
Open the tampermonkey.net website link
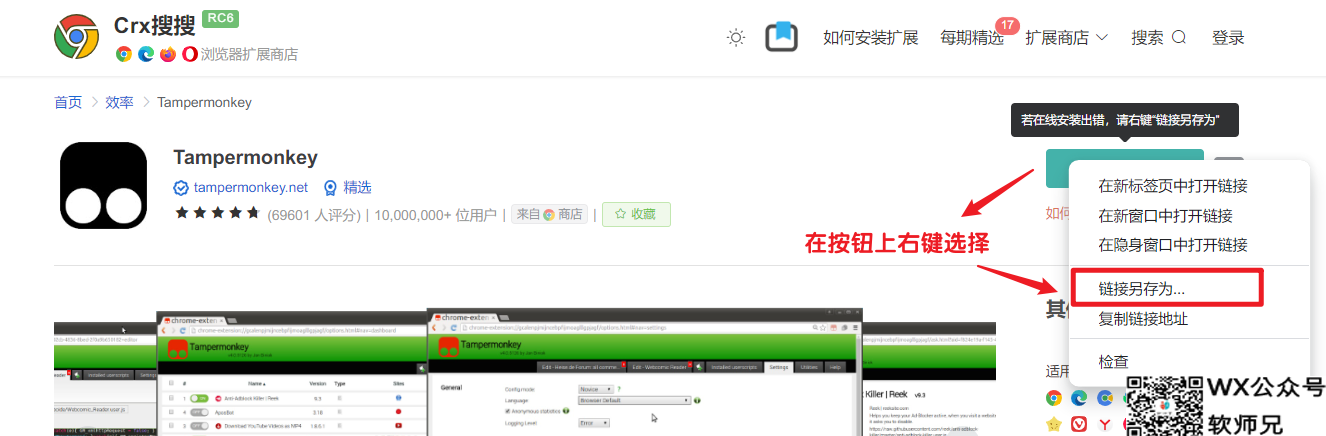[241, 187]
